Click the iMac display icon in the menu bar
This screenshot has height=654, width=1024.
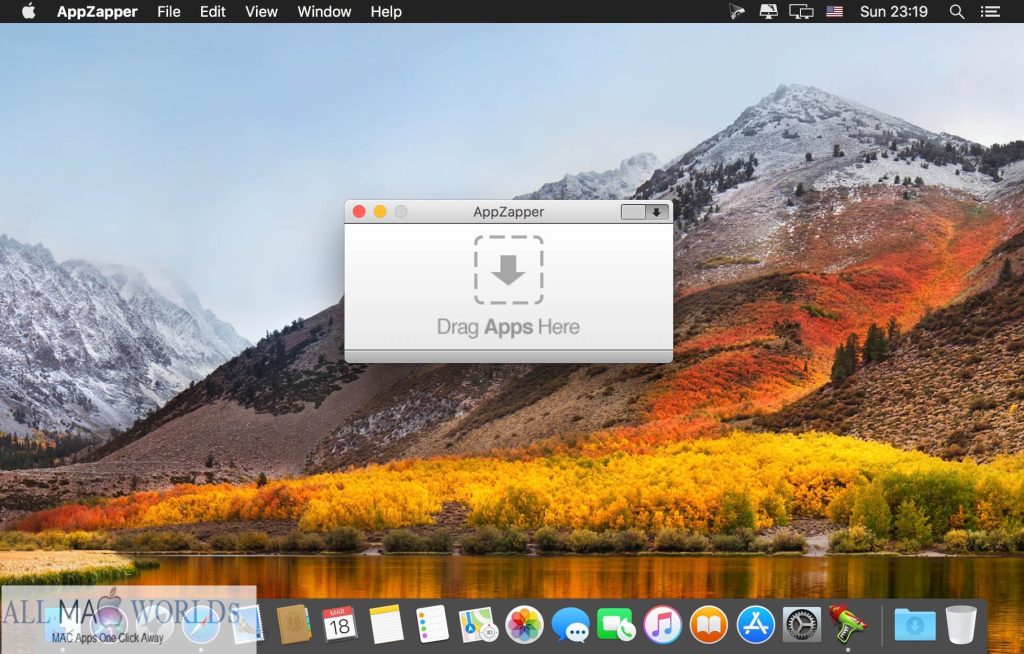click(x=769, y=11)
